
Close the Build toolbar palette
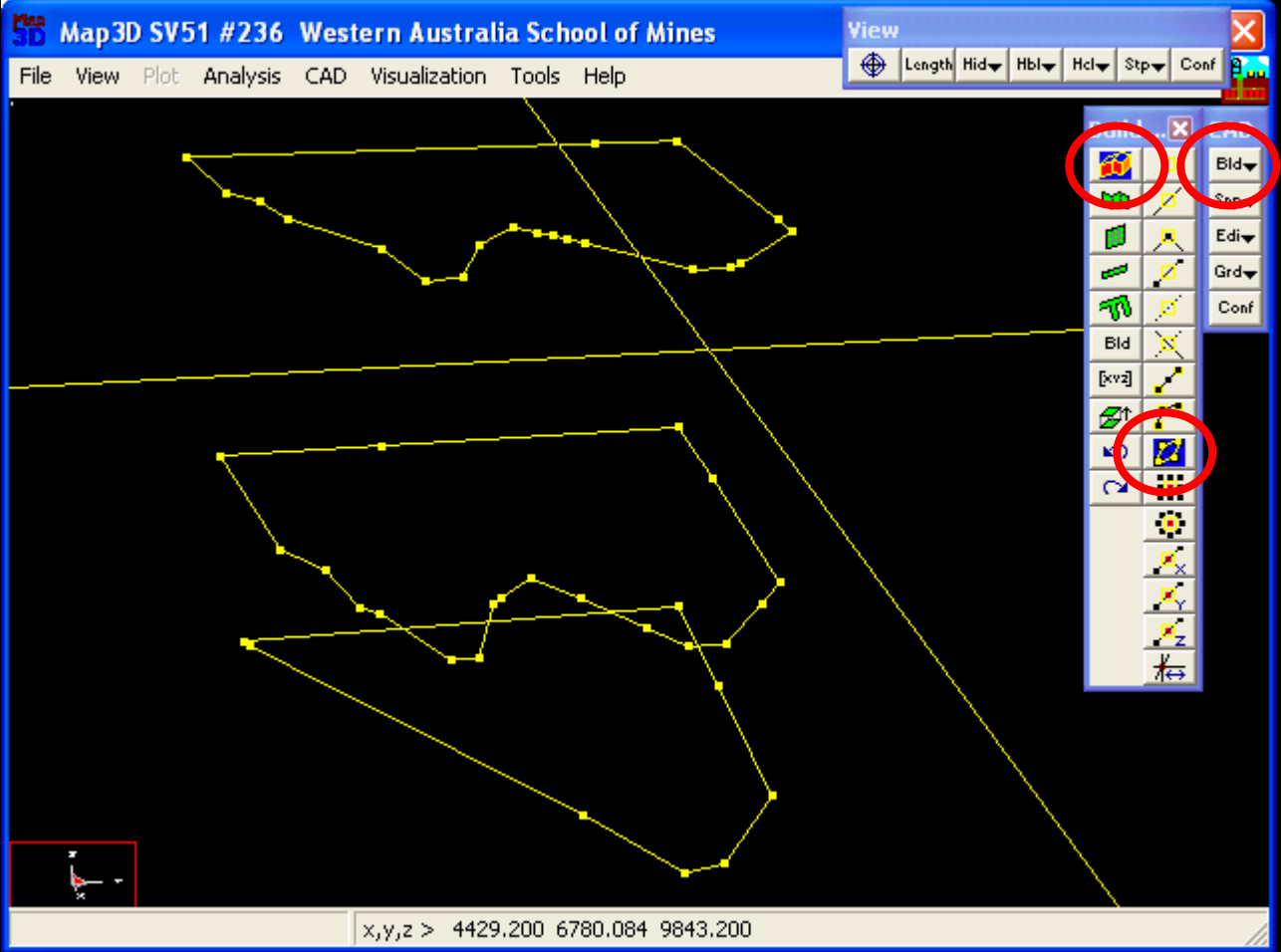pos(1179,127)
